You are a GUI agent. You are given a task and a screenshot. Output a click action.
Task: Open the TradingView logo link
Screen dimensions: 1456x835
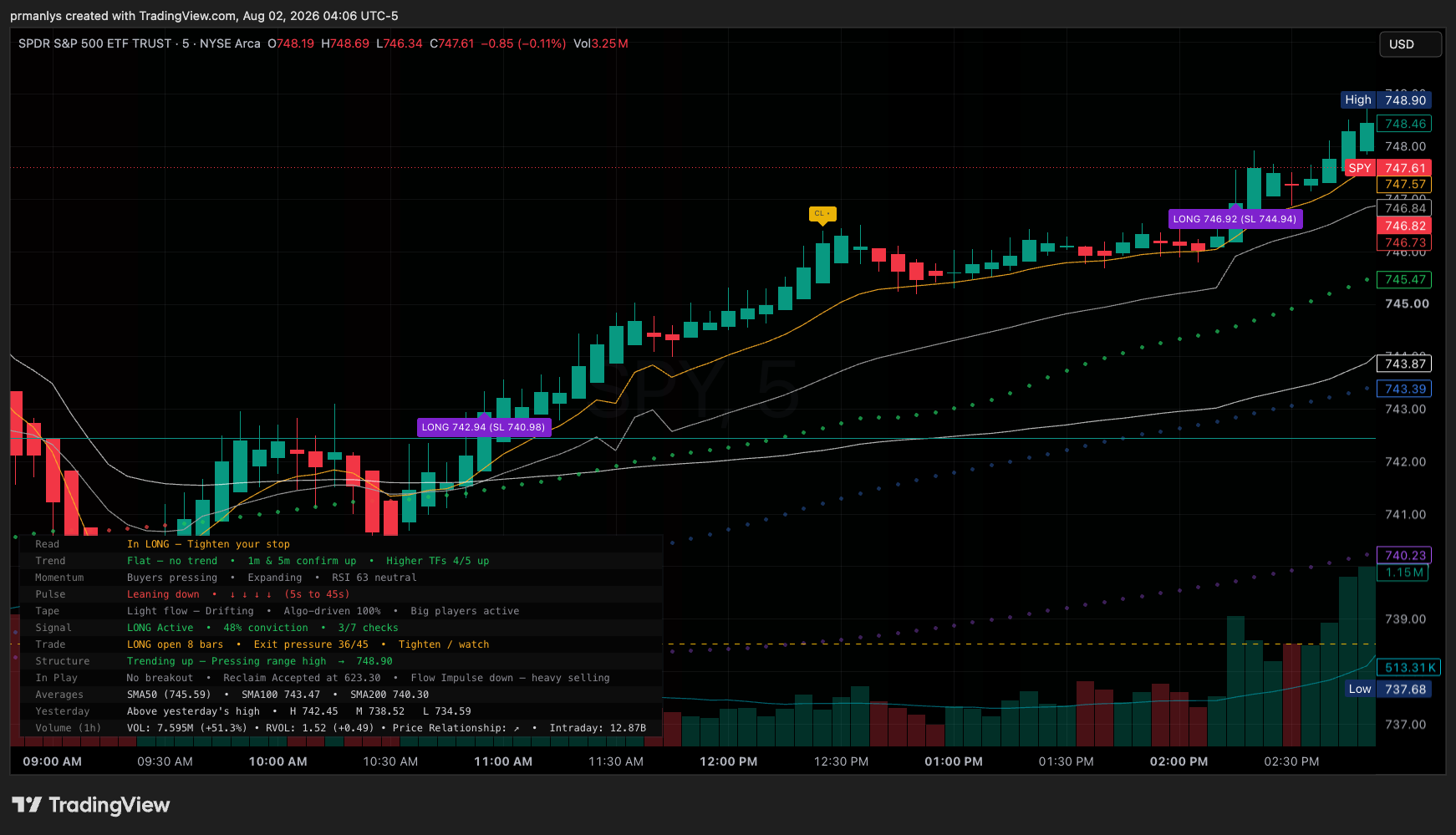pos(91,805)
